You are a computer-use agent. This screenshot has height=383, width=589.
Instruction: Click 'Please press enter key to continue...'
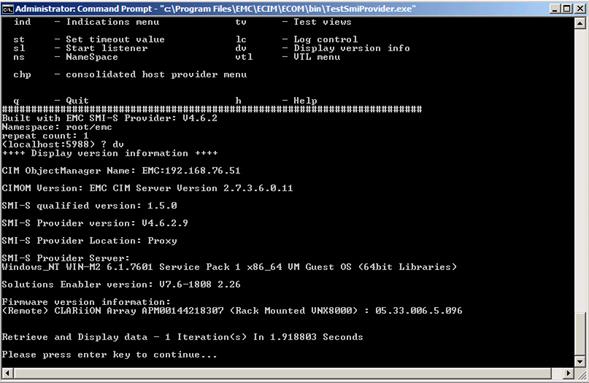click(x=110, y=354)
